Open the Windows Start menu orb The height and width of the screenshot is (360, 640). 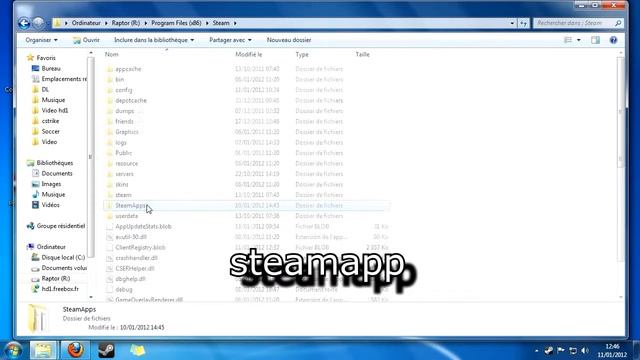pyautogui.click(x=13, y=350)
